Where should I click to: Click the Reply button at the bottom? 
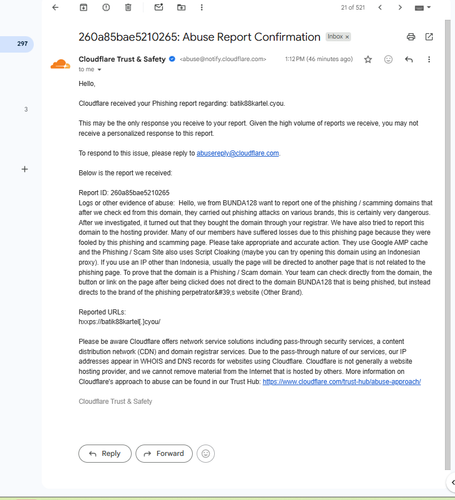coord(105,453)
